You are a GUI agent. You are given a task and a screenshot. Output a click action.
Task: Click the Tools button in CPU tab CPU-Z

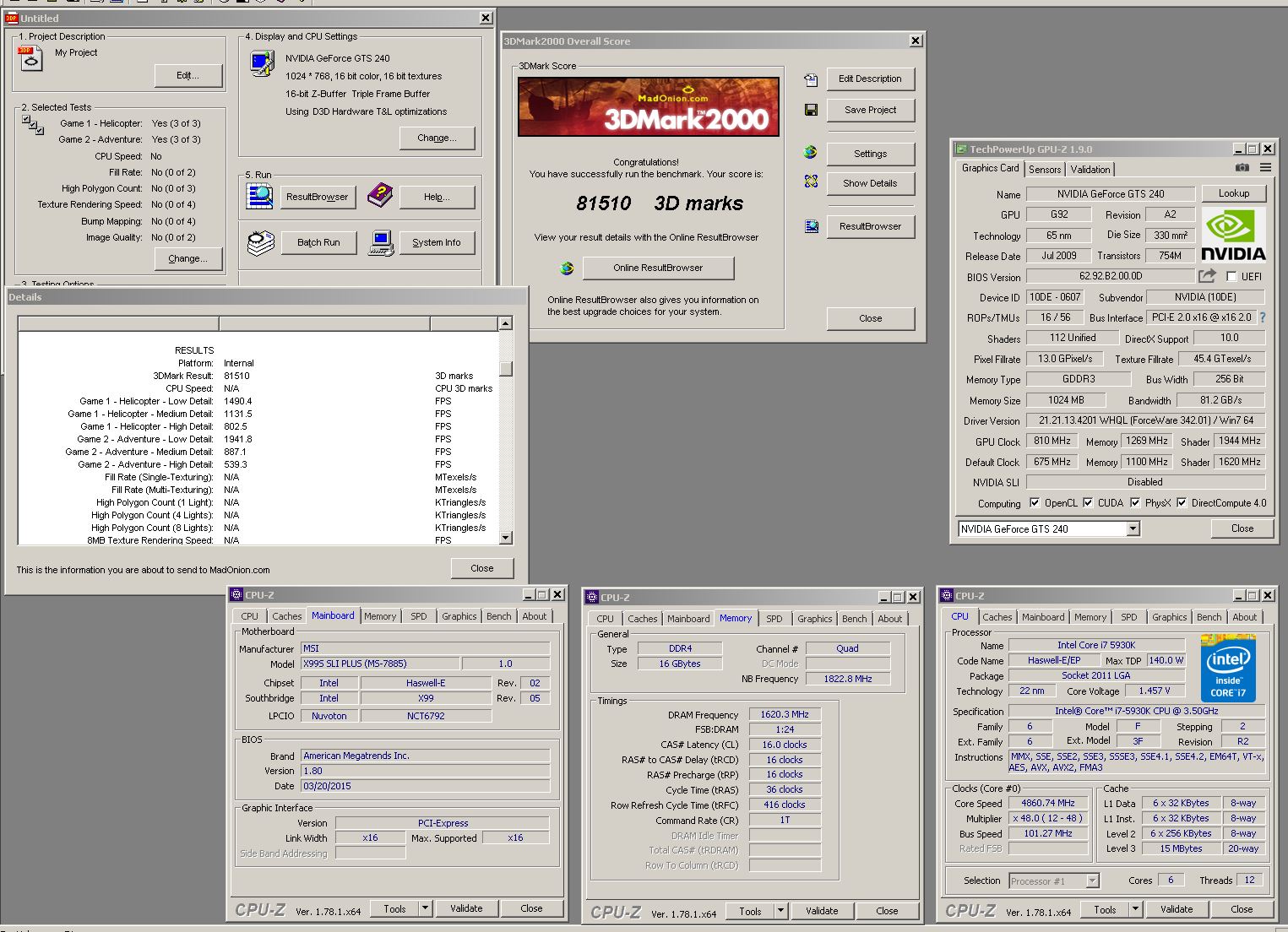[1105, 909]
